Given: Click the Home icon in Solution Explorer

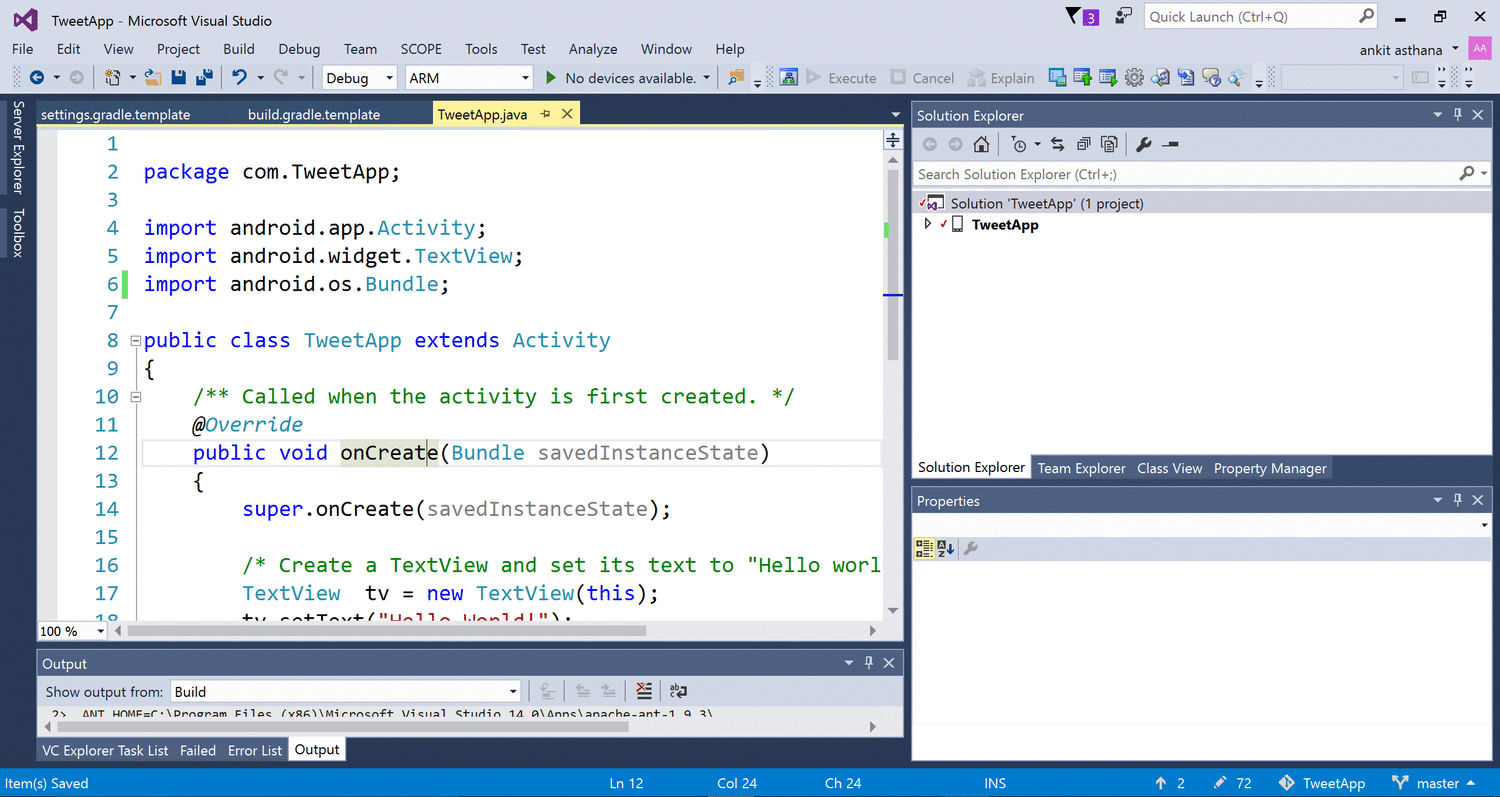Looking at the screenshot, I should tap(981, 145).
